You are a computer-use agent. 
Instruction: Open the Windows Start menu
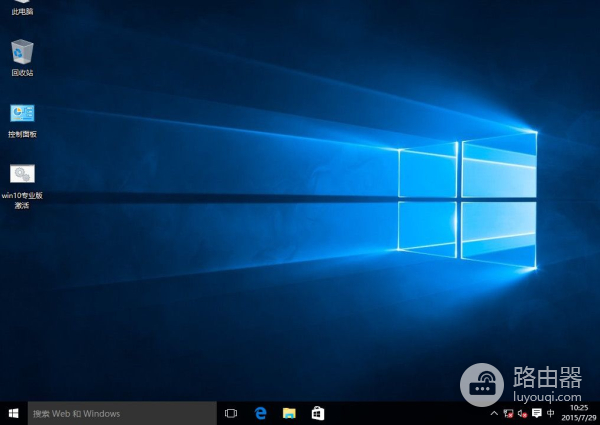pos(14,413)
